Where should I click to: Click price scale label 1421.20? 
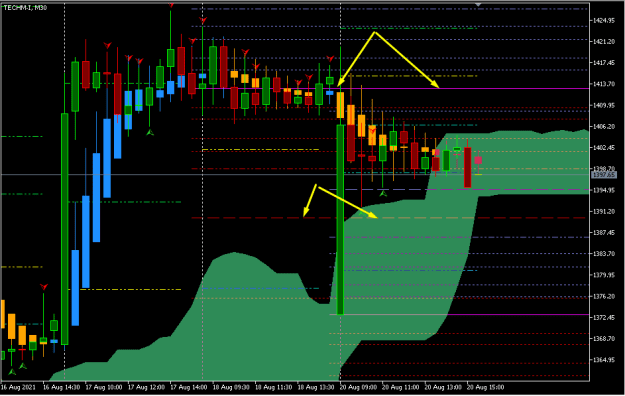[604, 41]
